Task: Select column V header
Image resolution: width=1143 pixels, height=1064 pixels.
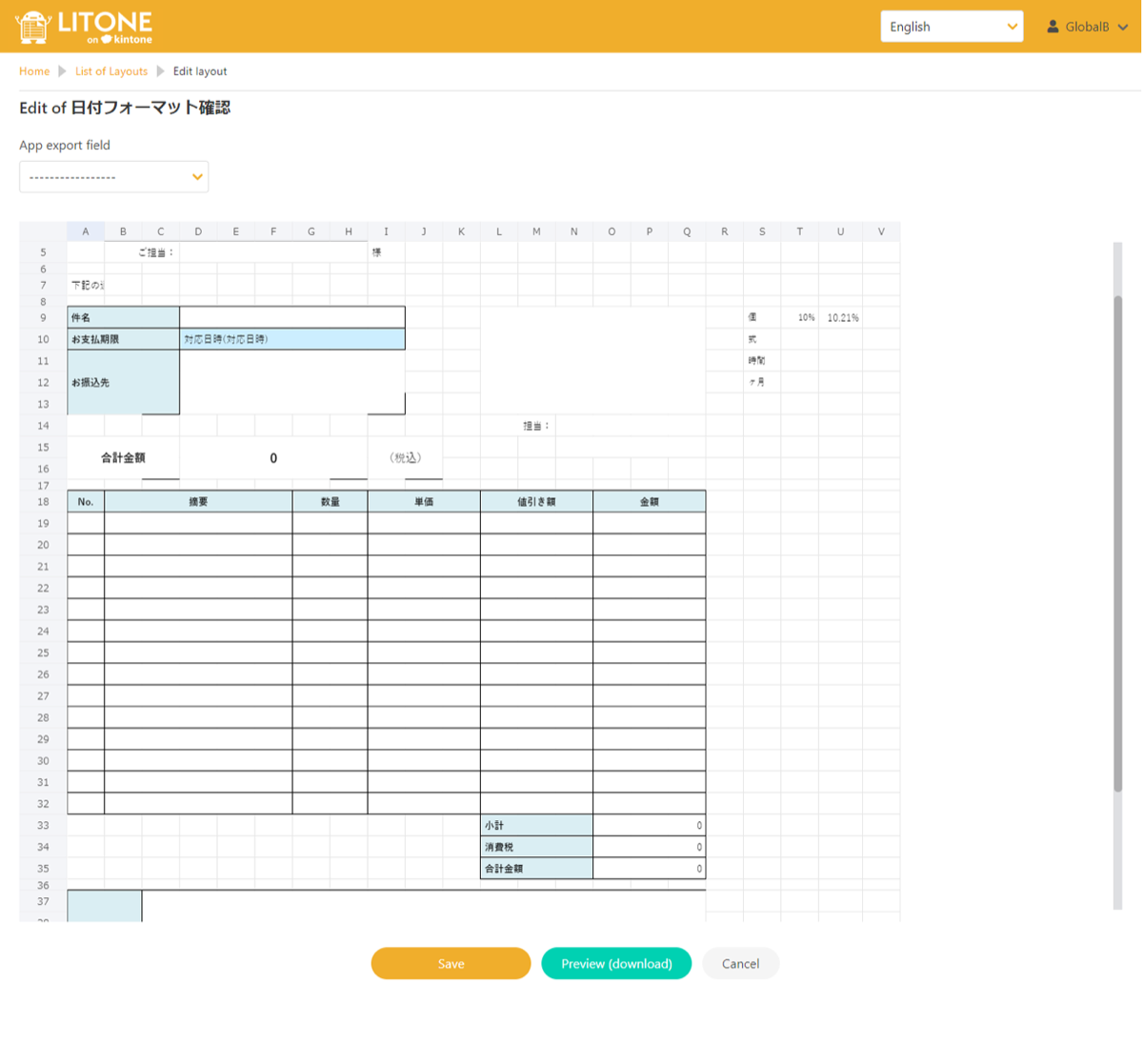Action: tap(881, 231)
